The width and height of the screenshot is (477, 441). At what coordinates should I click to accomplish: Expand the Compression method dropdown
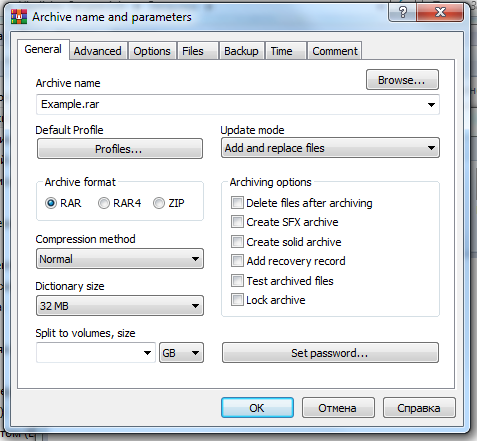tap(120, 259)
